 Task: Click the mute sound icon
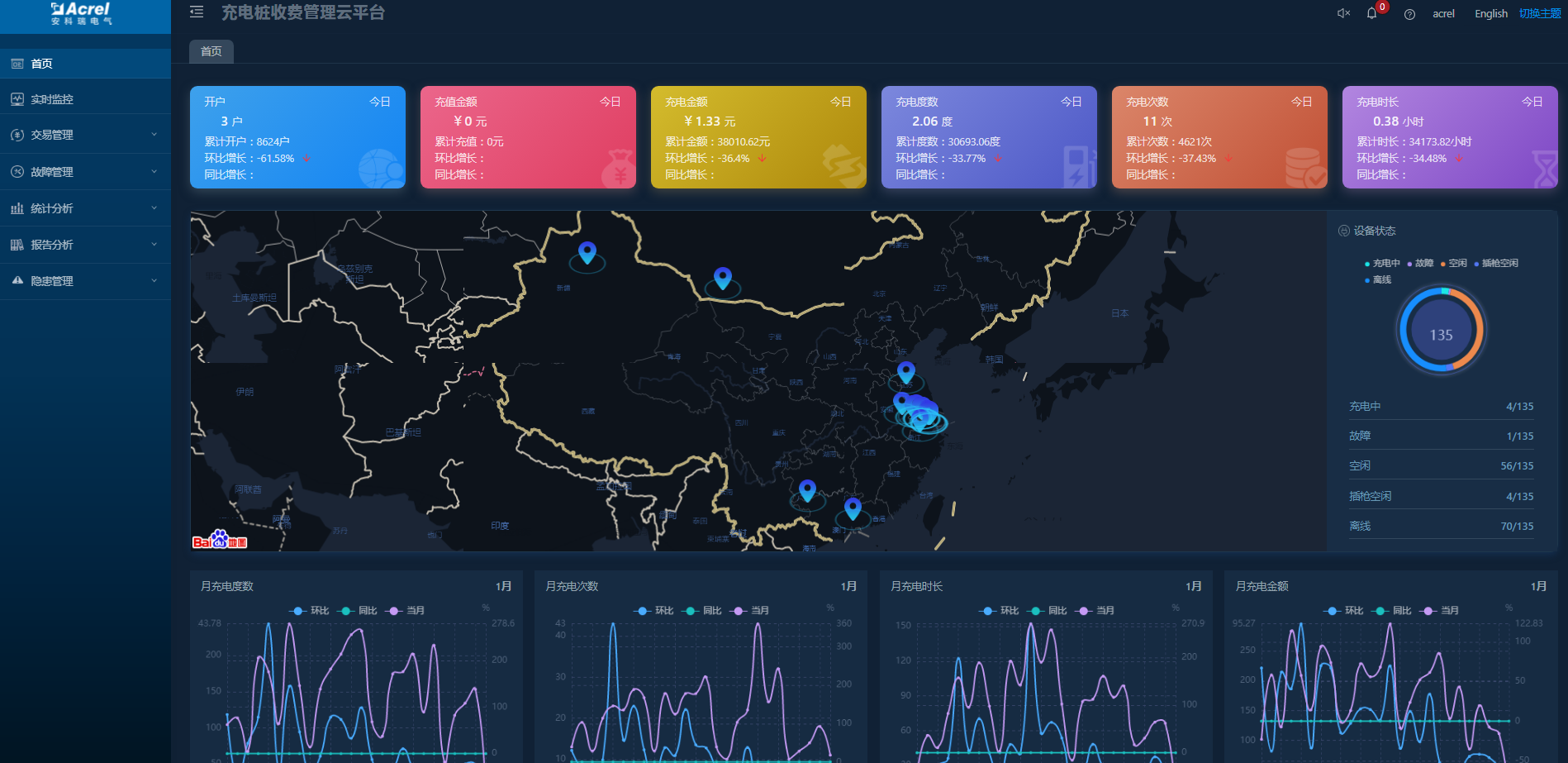pyautogui.click(x=1343, y=13)
